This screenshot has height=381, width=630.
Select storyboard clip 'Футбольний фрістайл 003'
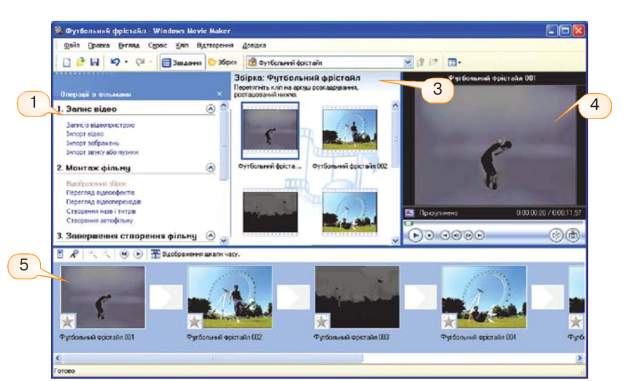coord(357,297)
